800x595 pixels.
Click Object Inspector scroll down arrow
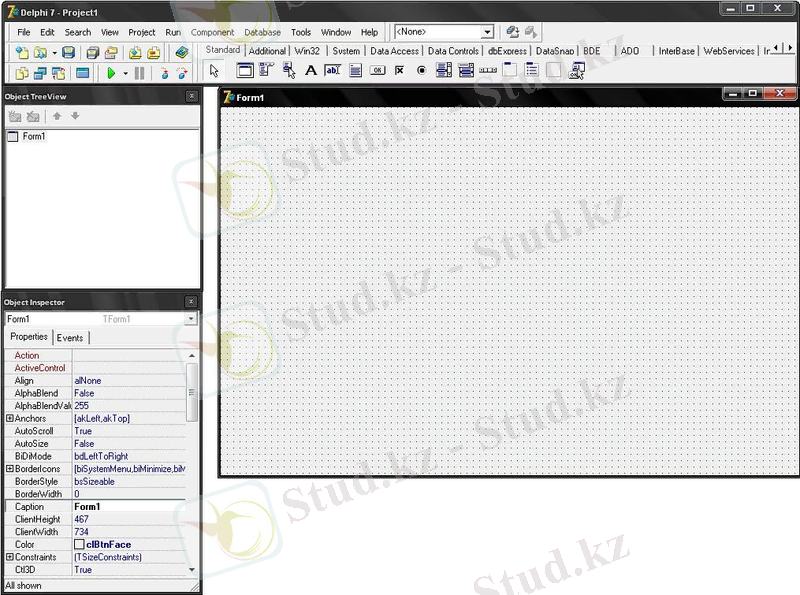coord(192,569)
